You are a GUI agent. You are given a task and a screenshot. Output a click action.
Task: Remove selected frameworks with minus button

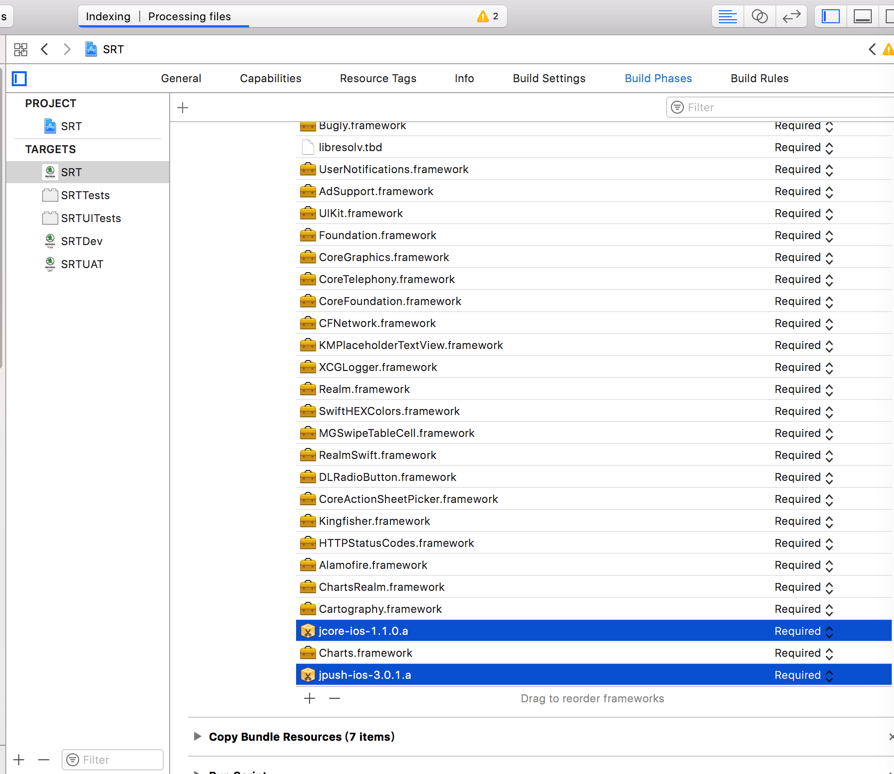coord(335,698)
